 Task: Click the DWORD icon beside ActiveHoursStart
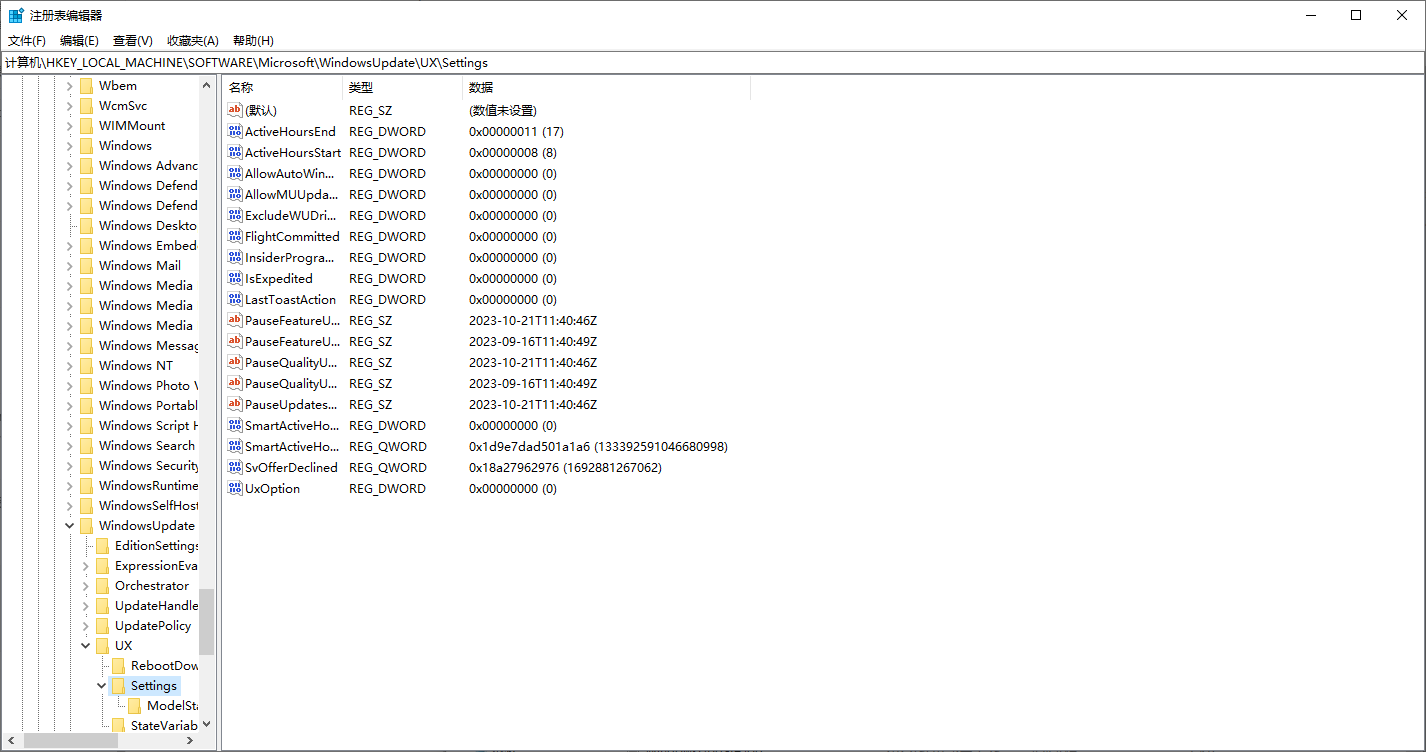tap(235, 152)
